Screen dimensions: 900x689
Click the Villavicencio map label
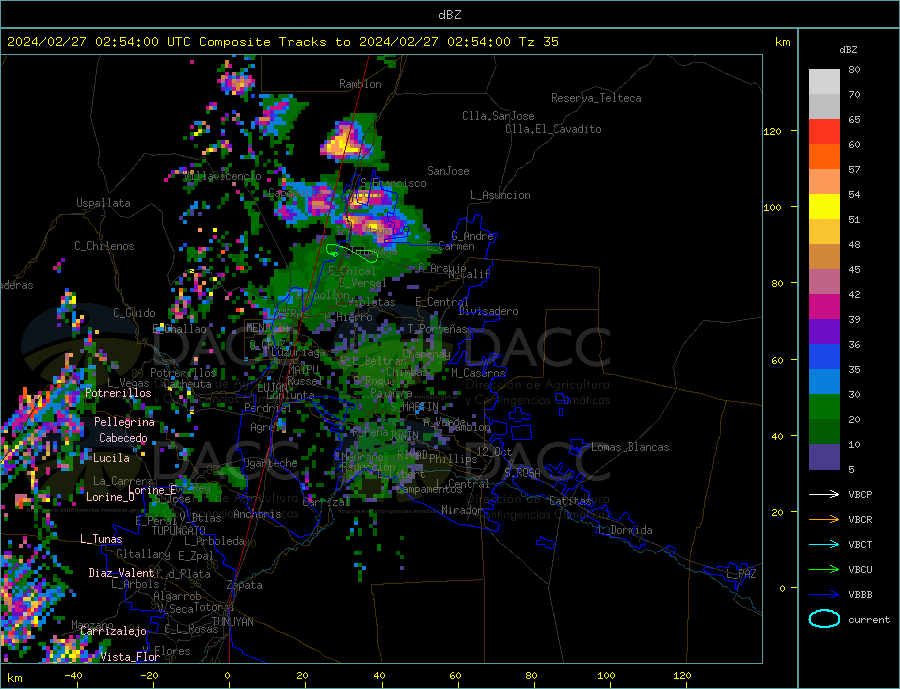(x=223, y=176)
